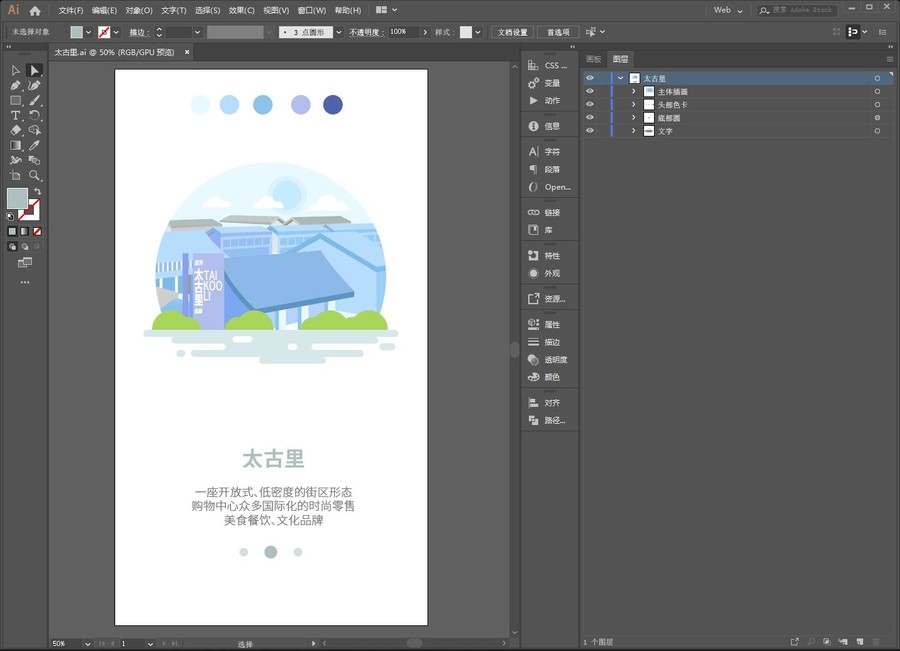Go to the Home screen icon
This screenshot has width=900, height=651.
click(35, 10)
